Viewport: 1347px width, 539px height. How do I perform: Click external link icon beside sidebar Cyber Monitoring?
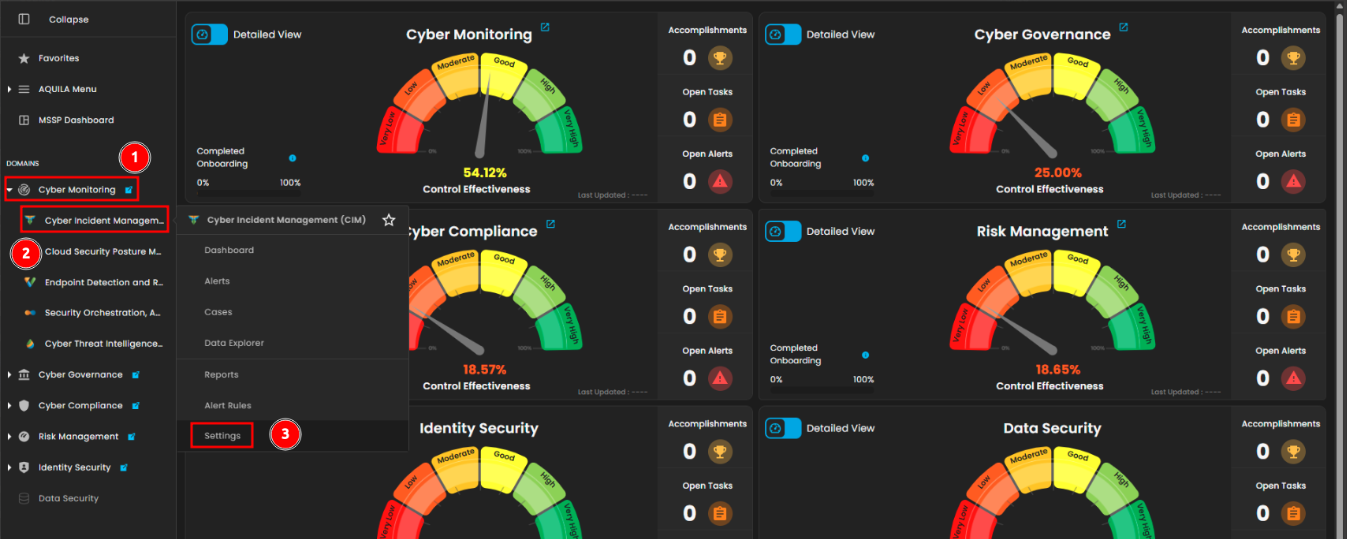coord(128,189)
